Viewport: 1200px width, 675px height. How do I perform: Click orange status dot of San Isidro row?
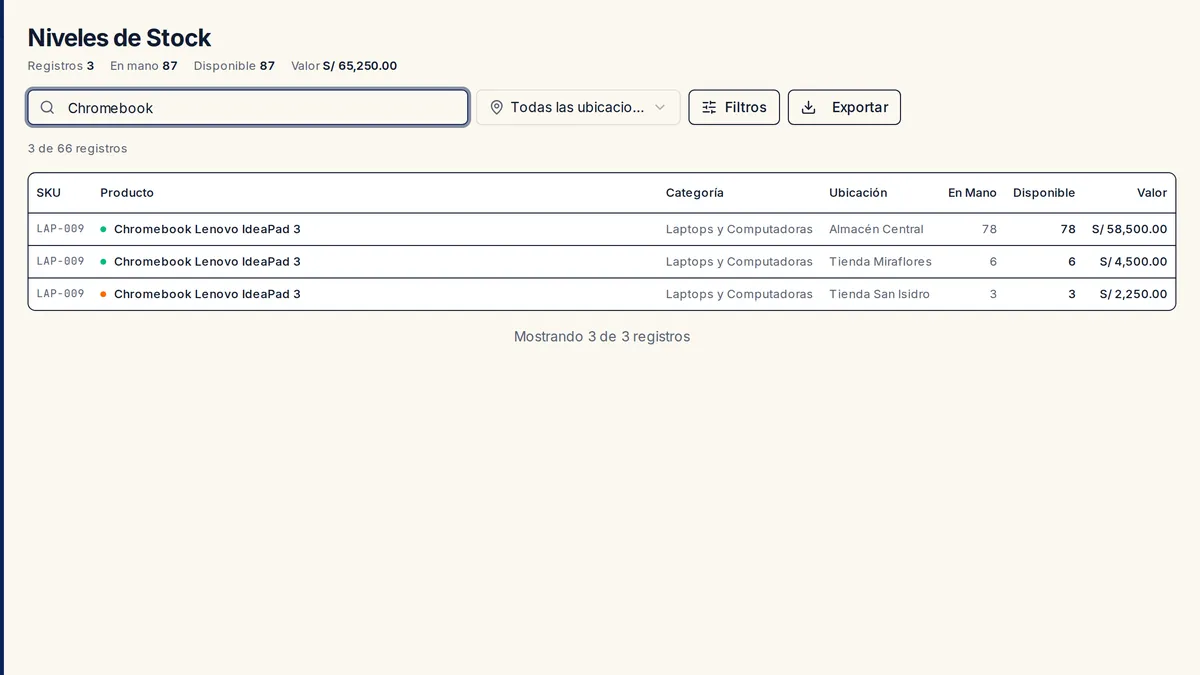103,294
